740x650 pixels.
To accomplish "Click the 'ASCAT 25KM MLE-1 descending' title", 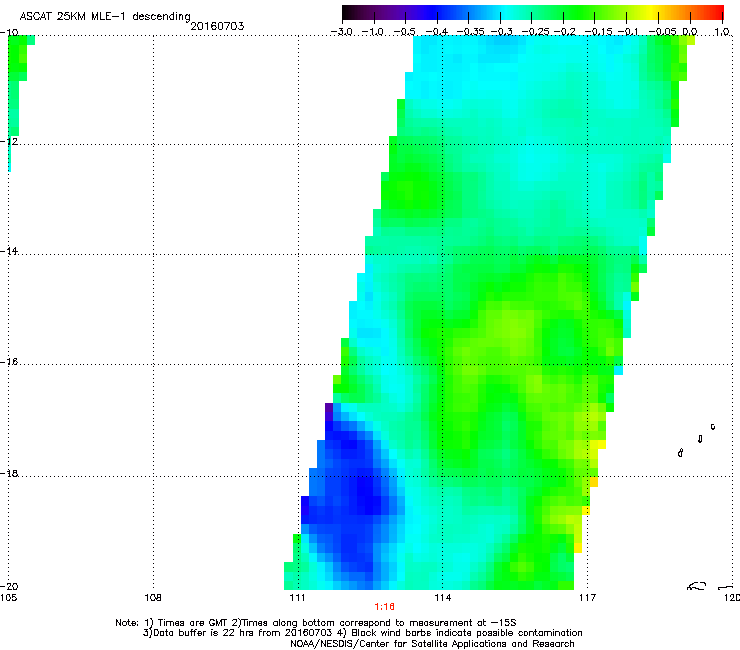I will pyautogui.click(x=105, y=17).
